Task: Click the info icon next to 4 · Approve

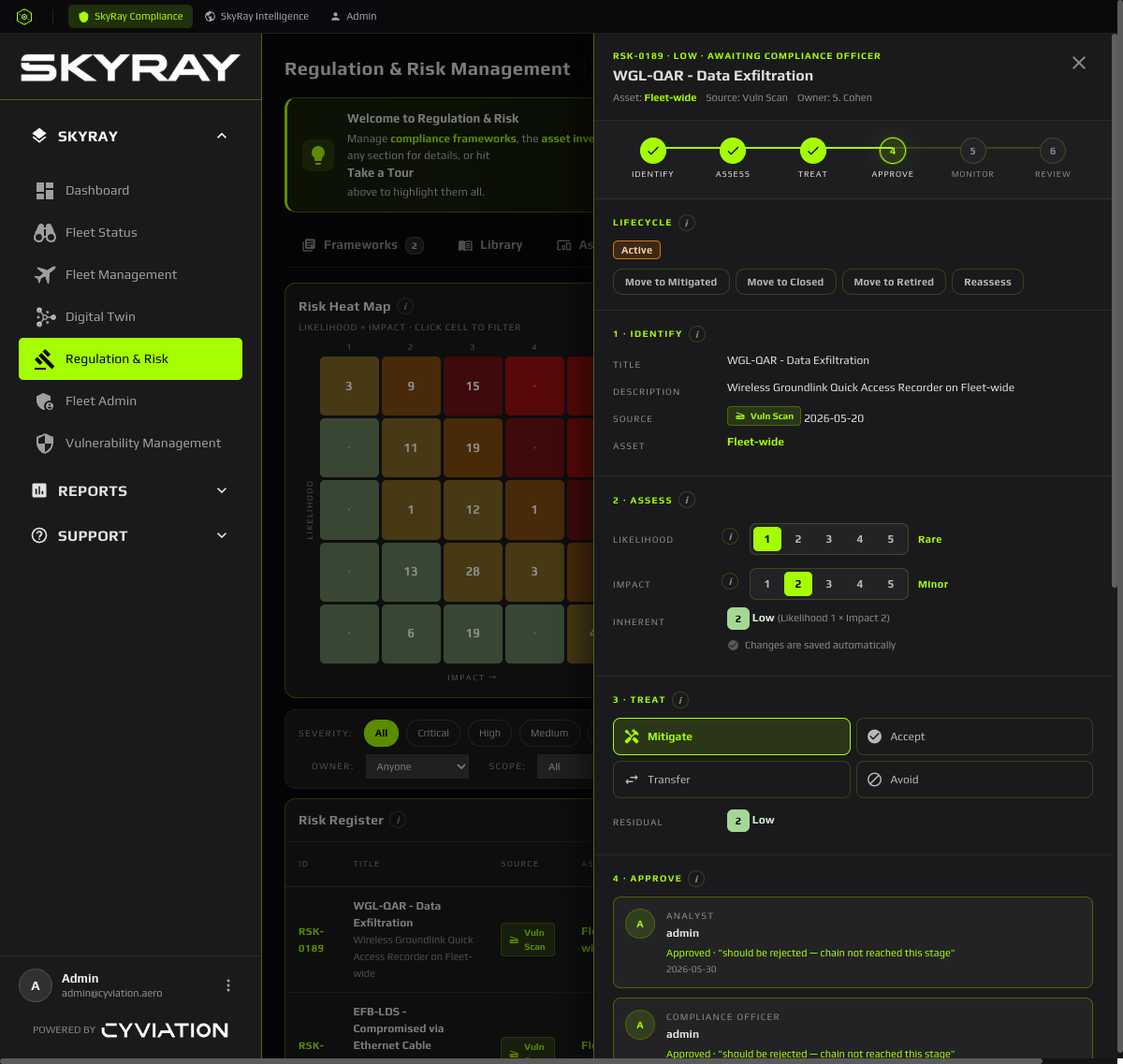Action: coord(696,879)
